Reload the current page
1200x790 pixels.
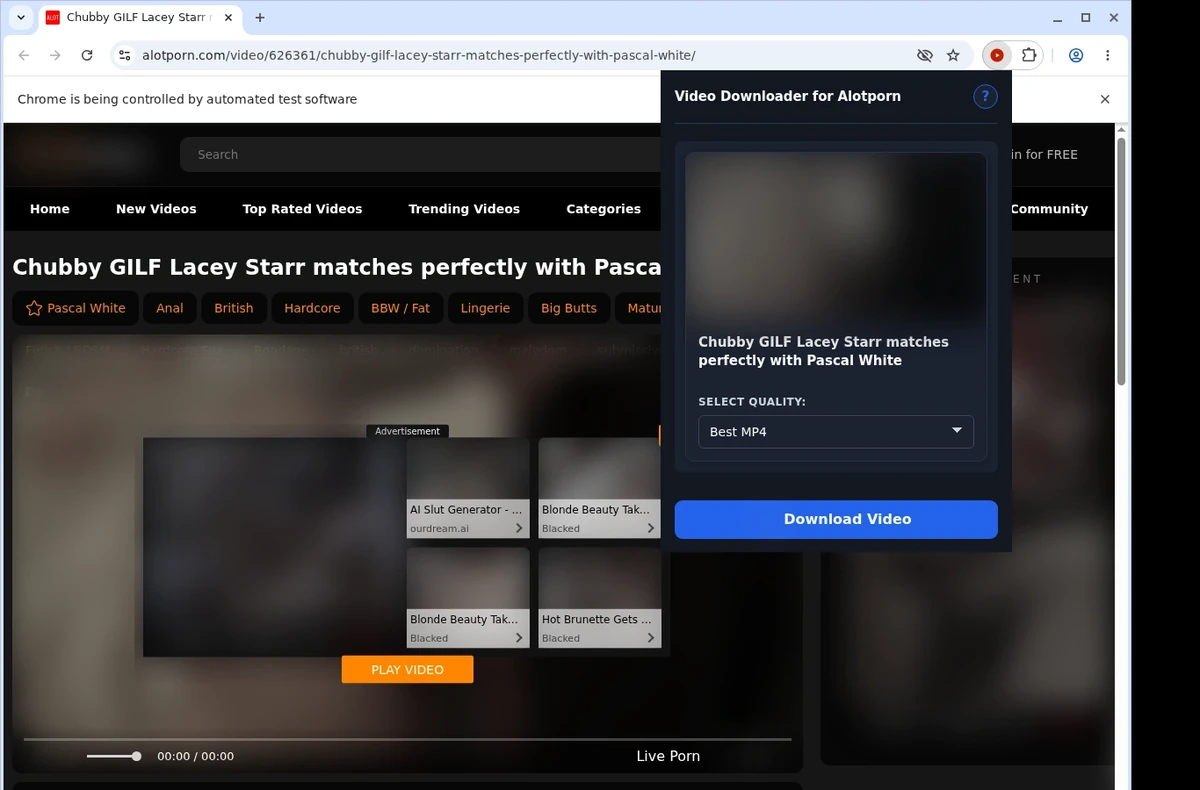coord(87,56)
